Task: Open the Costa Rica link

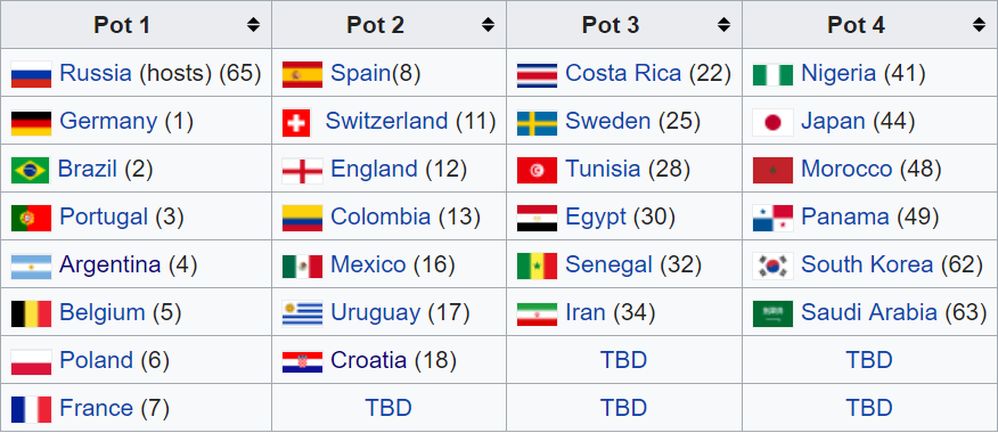Action: (x=623, y=73)
